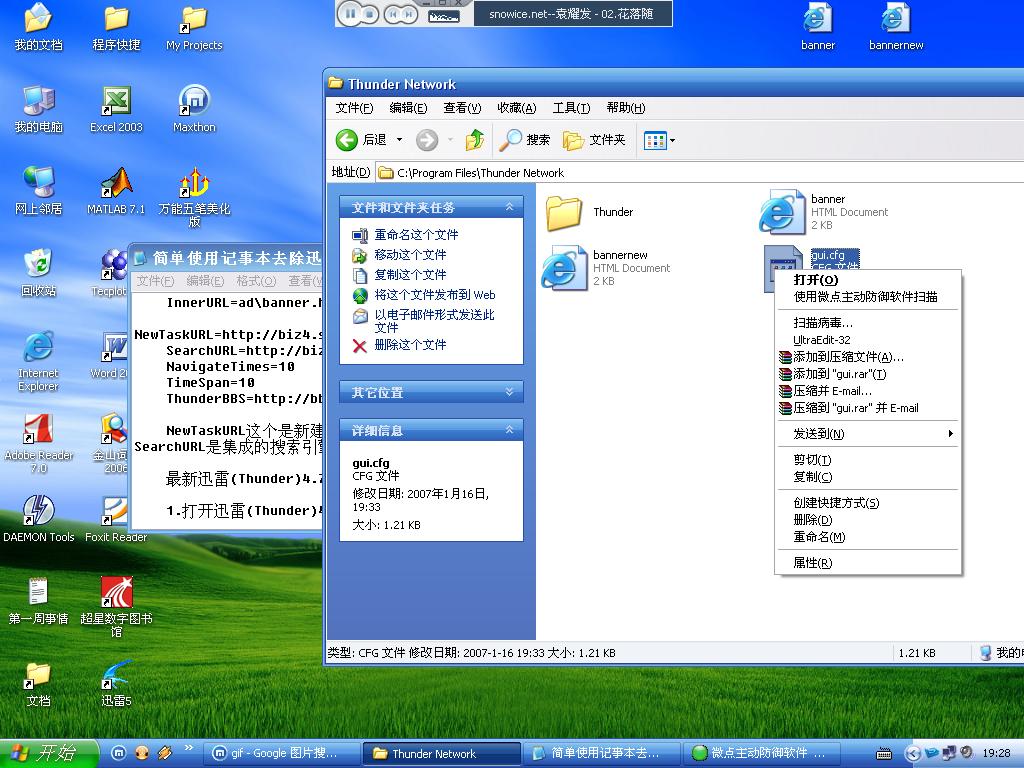Pause the media player mini bar
This screenshot has height=768, width=1024.
click(349, 13)
